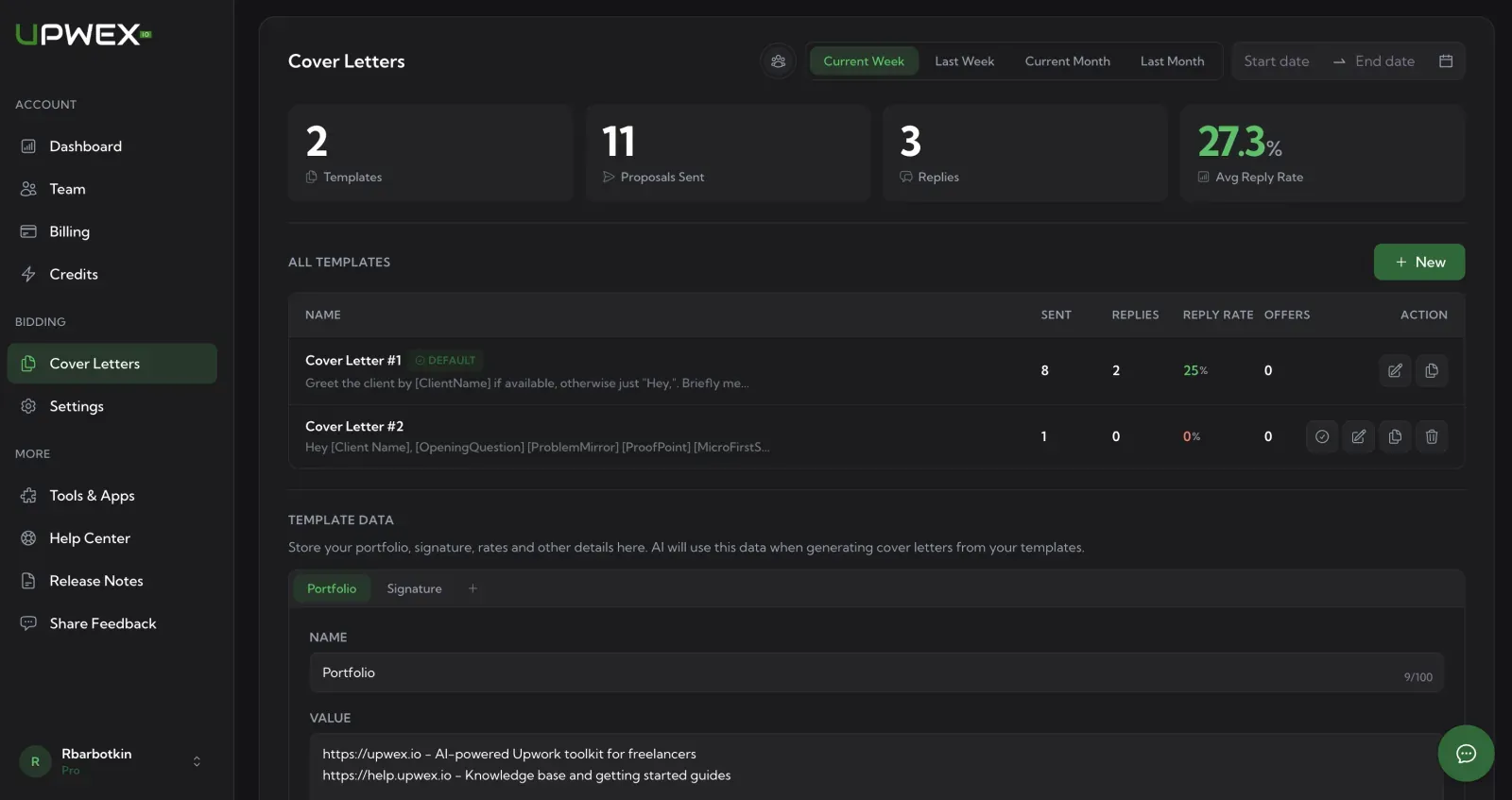1512x800 pixels.
Task: Navigate to Billing
Action: pyautogui.click(x=112, y=231)
